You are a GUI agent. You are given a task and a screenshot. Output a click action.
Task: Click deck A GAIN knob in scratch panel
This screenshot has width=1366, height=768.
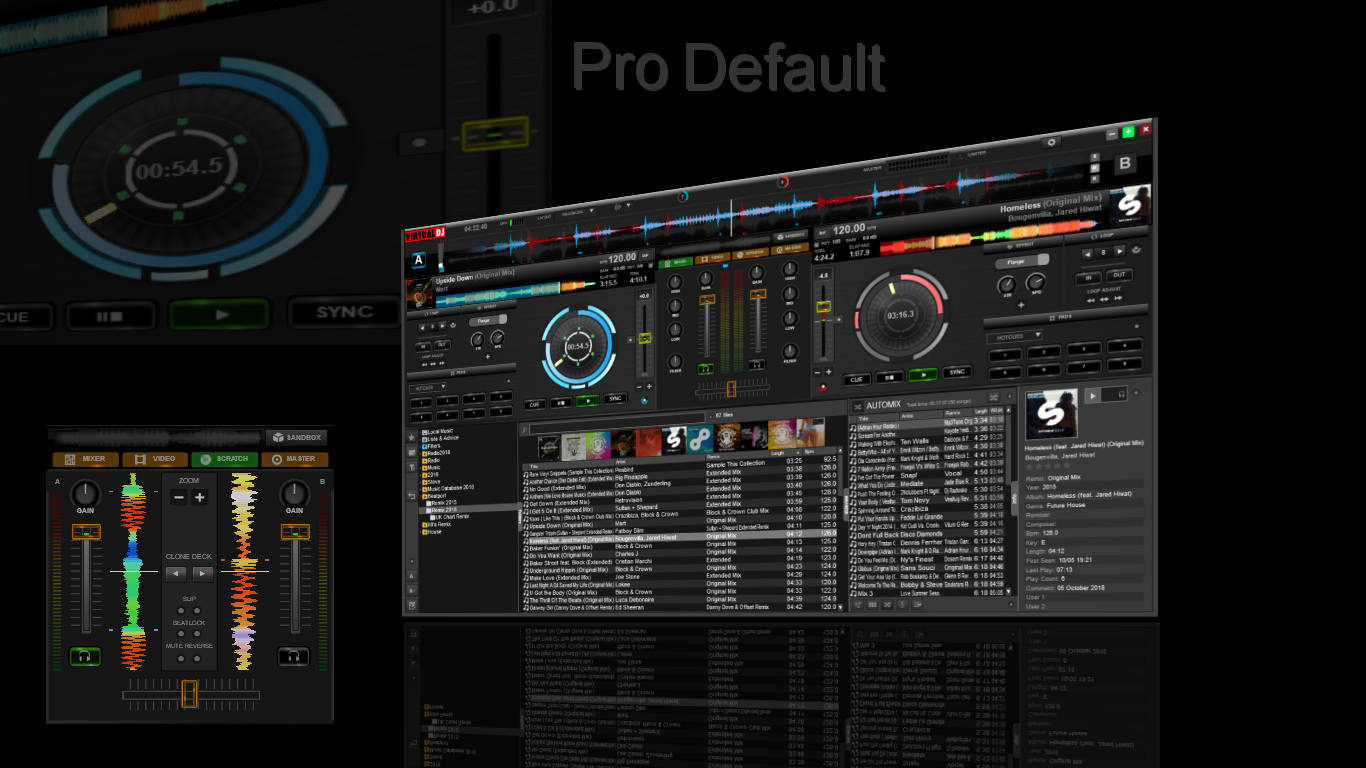point(85,492)
